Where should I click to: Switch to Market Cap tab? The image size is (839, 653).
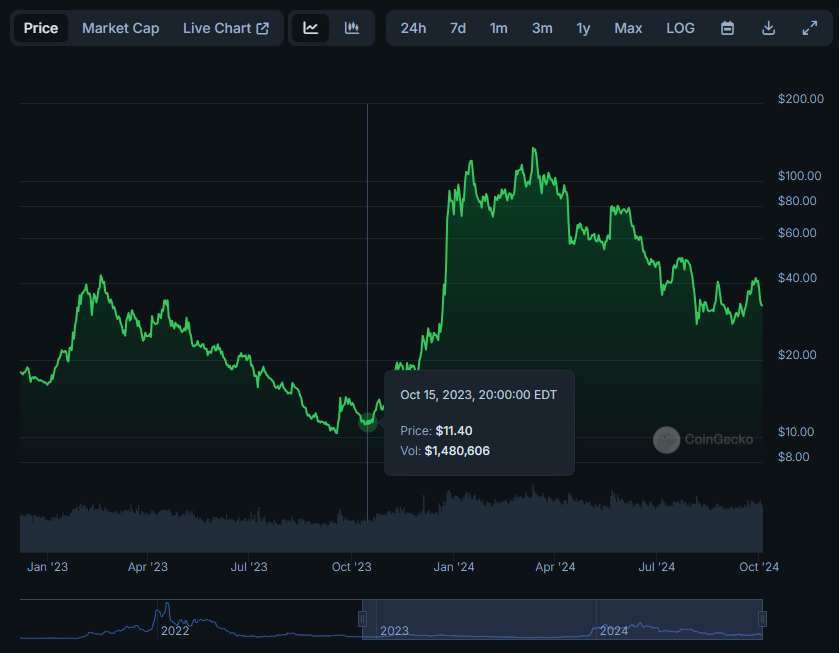[x=120, y=28]
